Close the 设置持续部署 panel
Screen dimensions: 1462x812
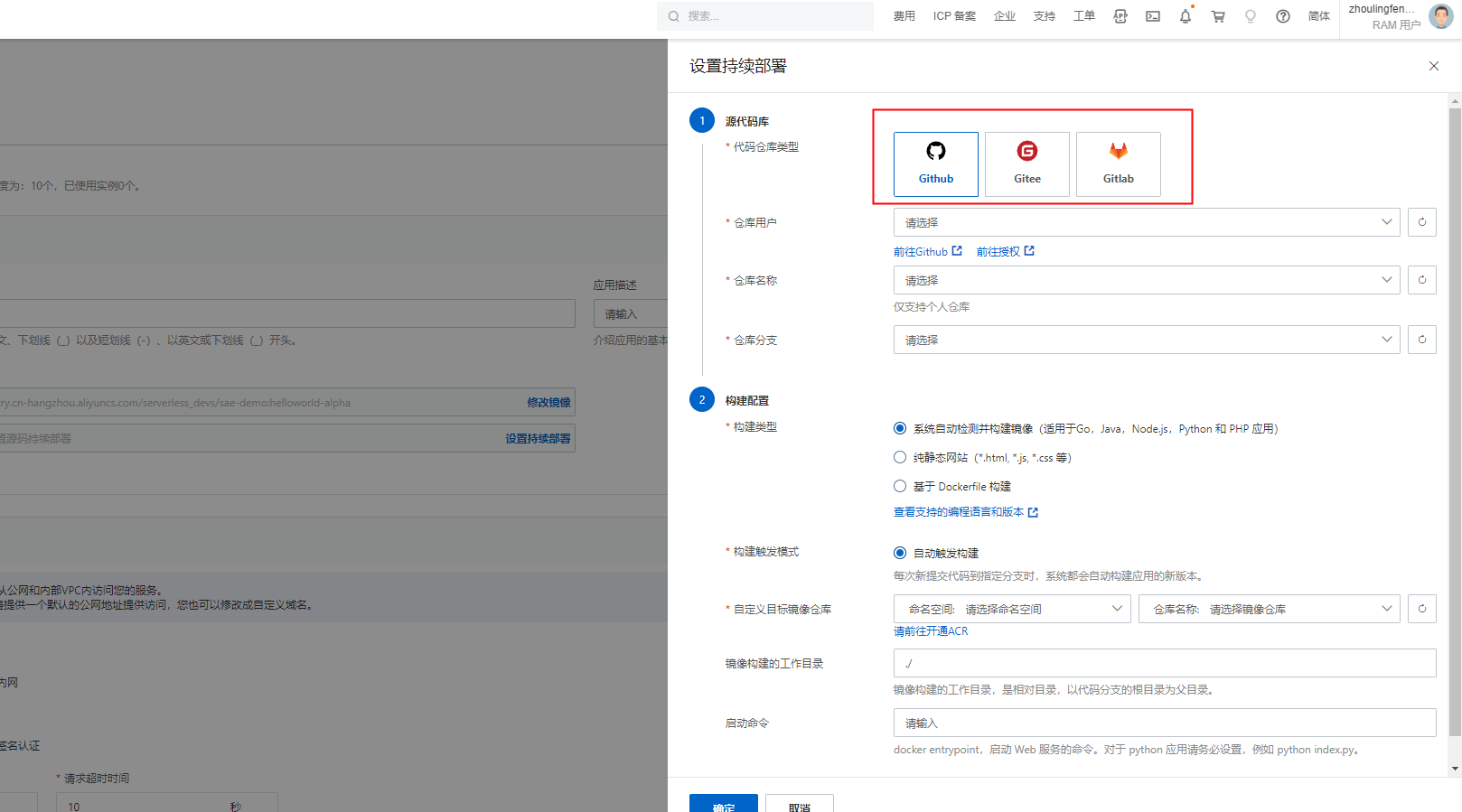click(x=1433, y=66)
